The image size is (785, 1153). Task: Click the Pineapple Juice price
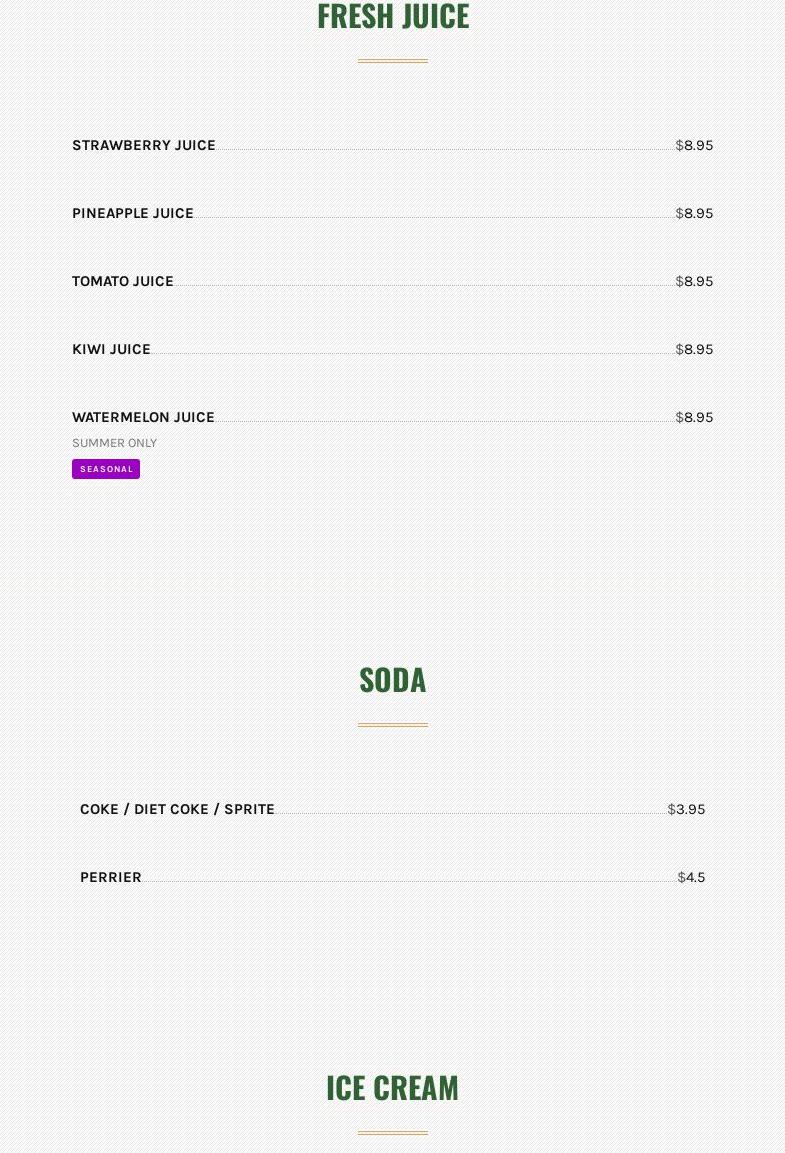click(x=694, y=213)
